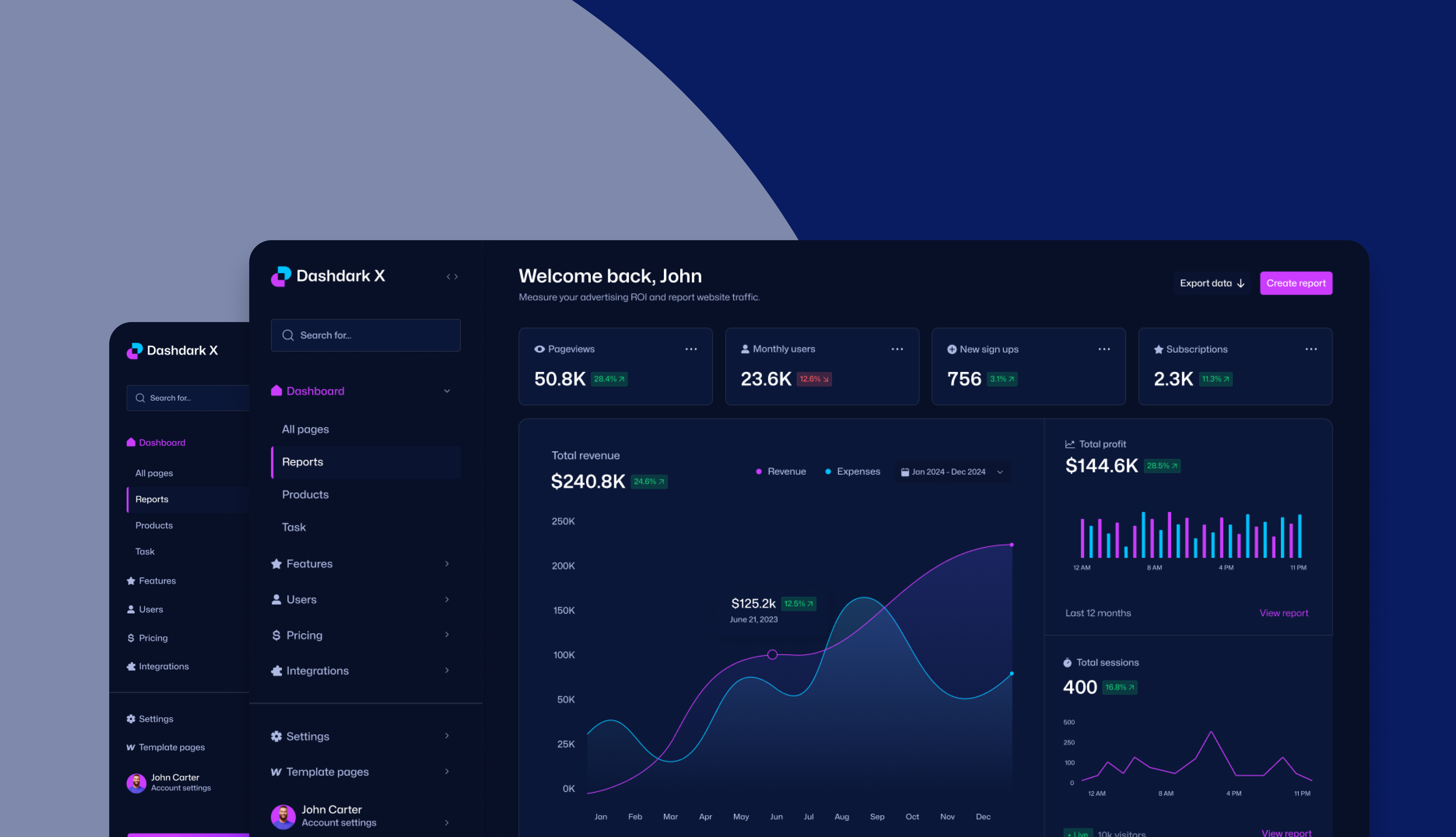Click the 12.6% Monthly users decline badge
The image size is (1456, 837).
pyautogui.click(x=814, y=379)
